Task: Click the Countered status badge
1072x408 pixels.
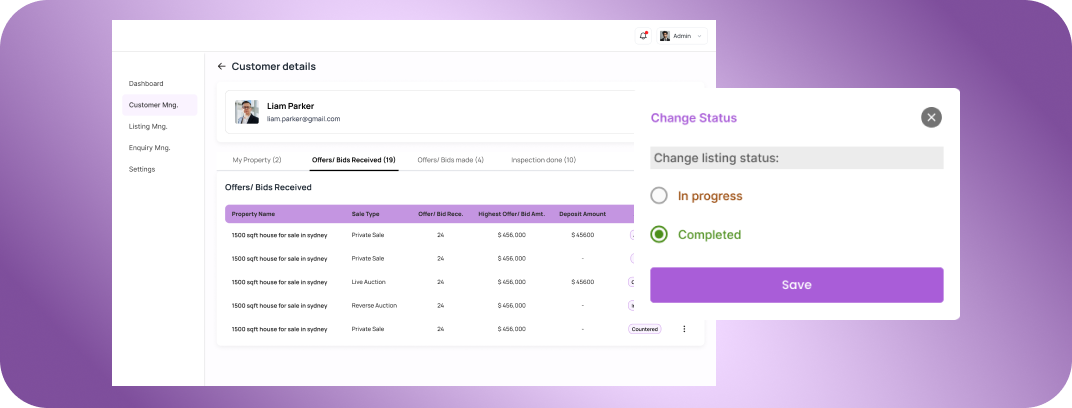Action: click(645, 329)
